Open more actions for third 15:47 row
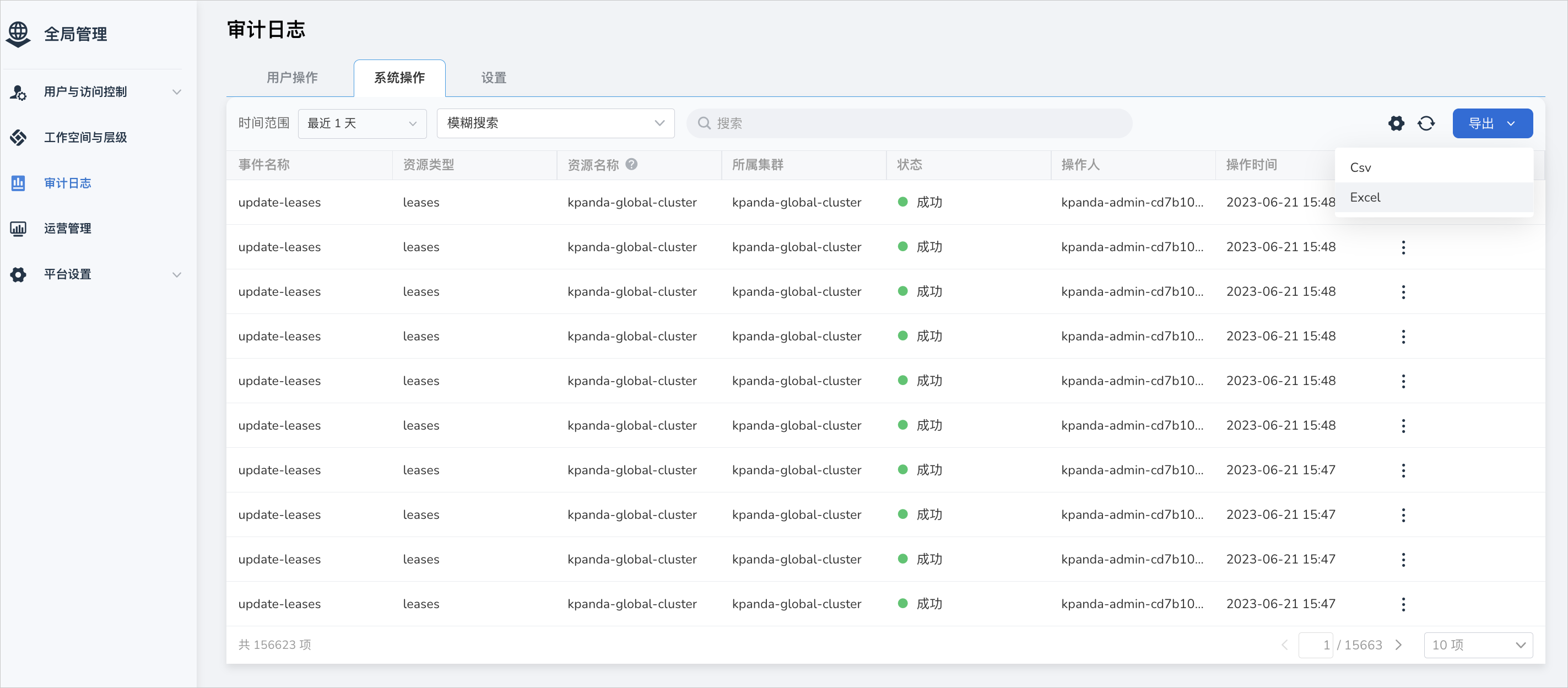 tap(1403, 560)
